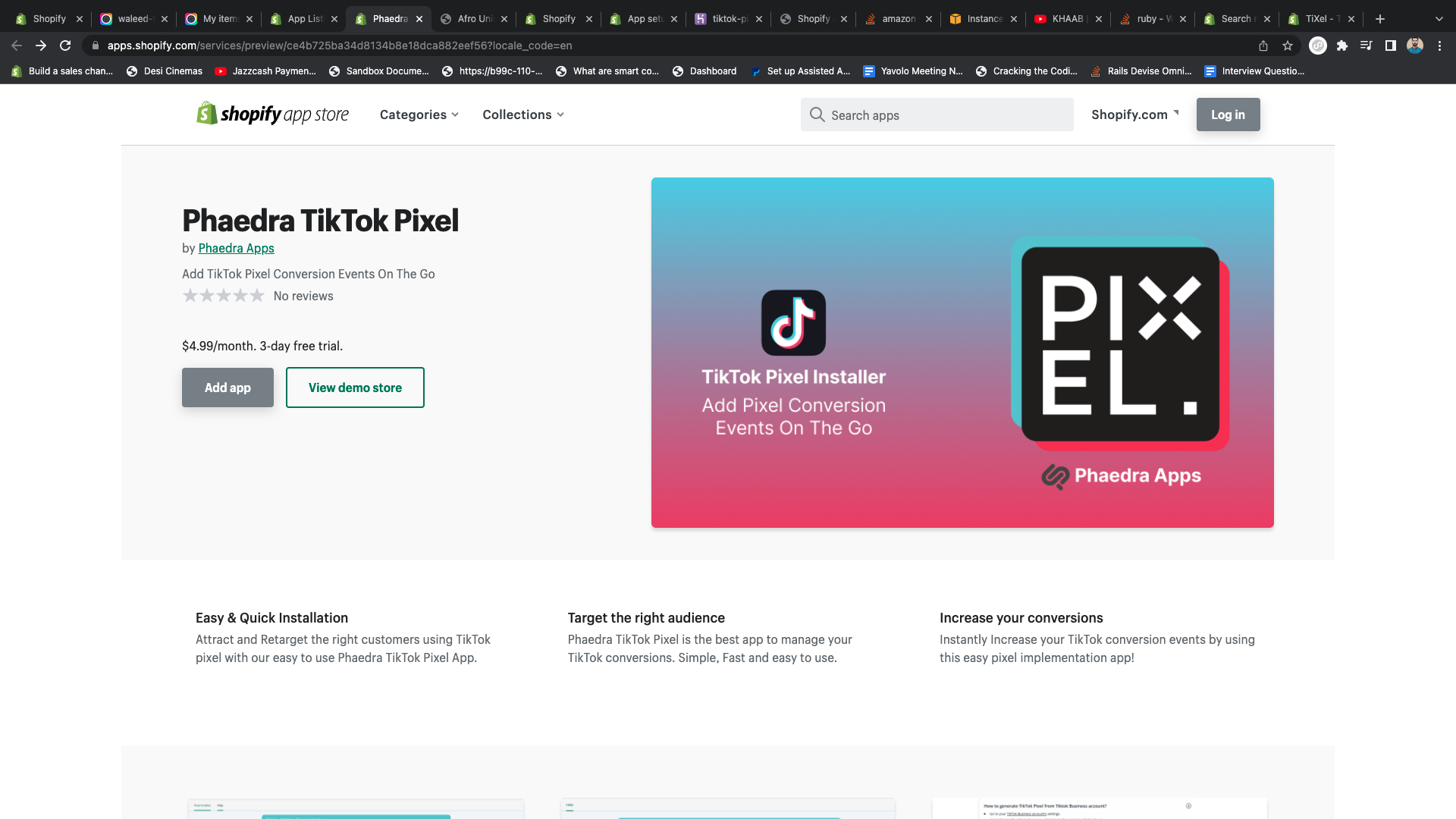Toggle the browser side panel icon

1391,45
